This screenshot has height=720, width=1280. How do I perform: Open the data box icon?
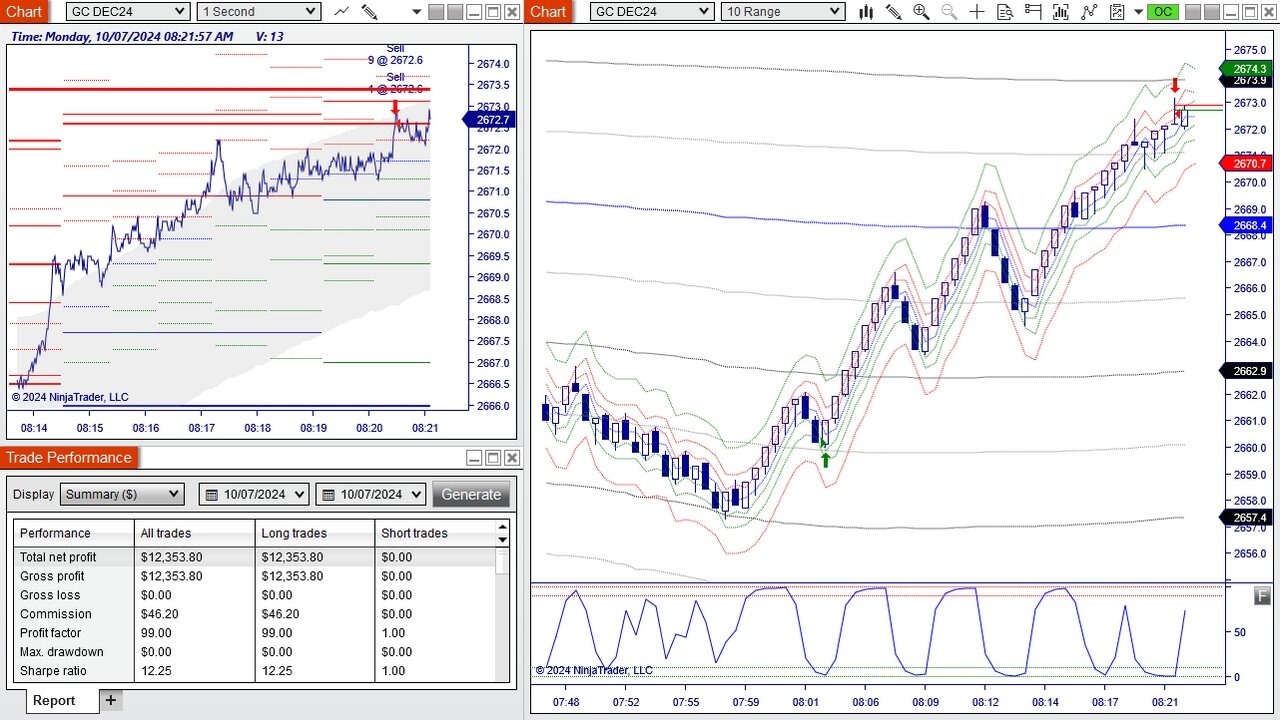click(1005, 12)
